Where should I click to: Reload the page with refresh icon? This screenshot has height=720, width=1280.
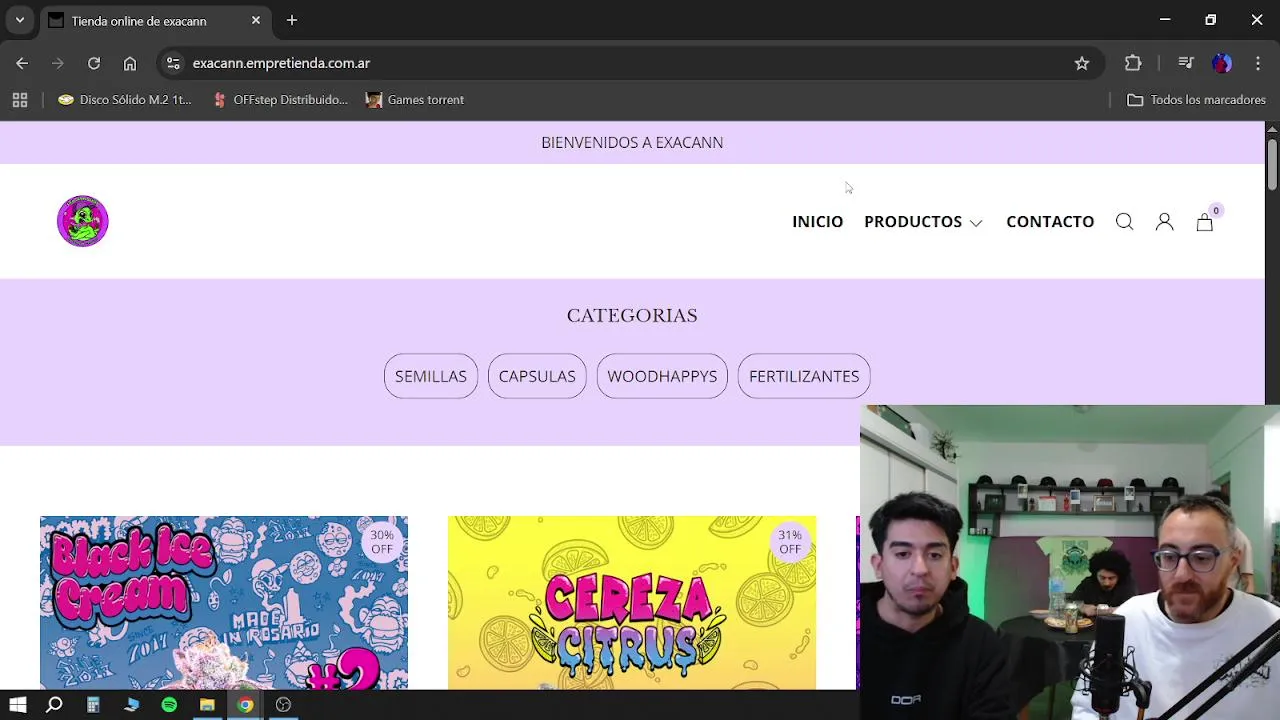(94, 63)
